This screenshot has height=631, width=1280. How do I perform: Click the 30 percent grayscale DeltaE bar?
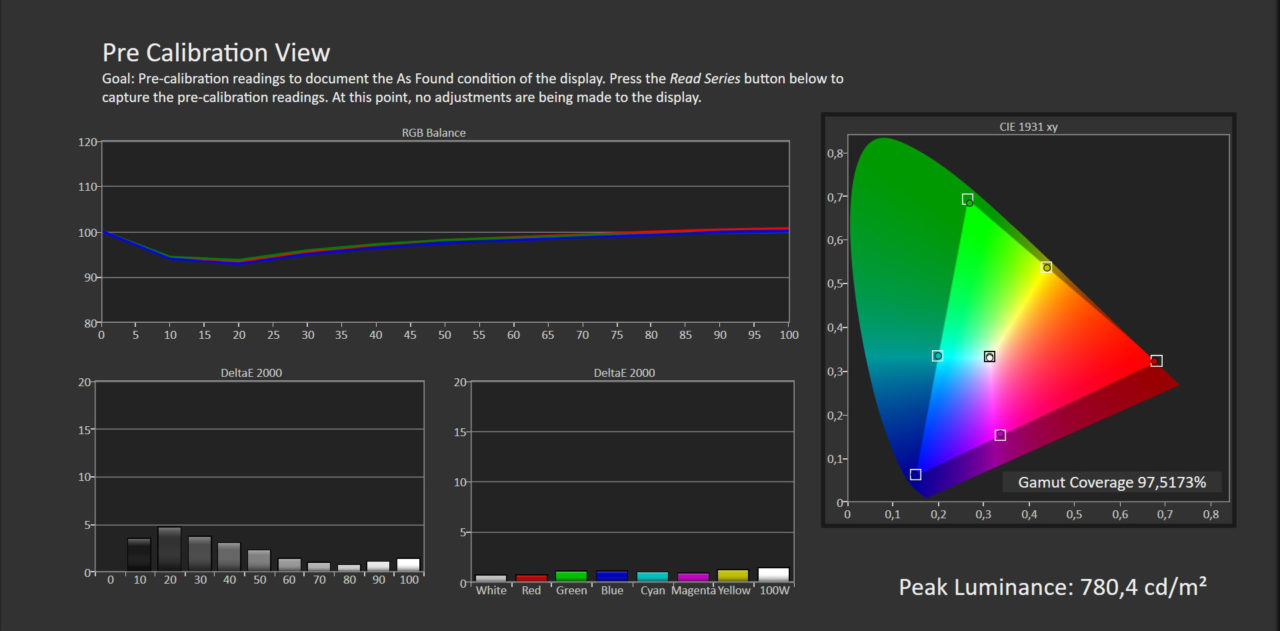click(x=199, y=554)
